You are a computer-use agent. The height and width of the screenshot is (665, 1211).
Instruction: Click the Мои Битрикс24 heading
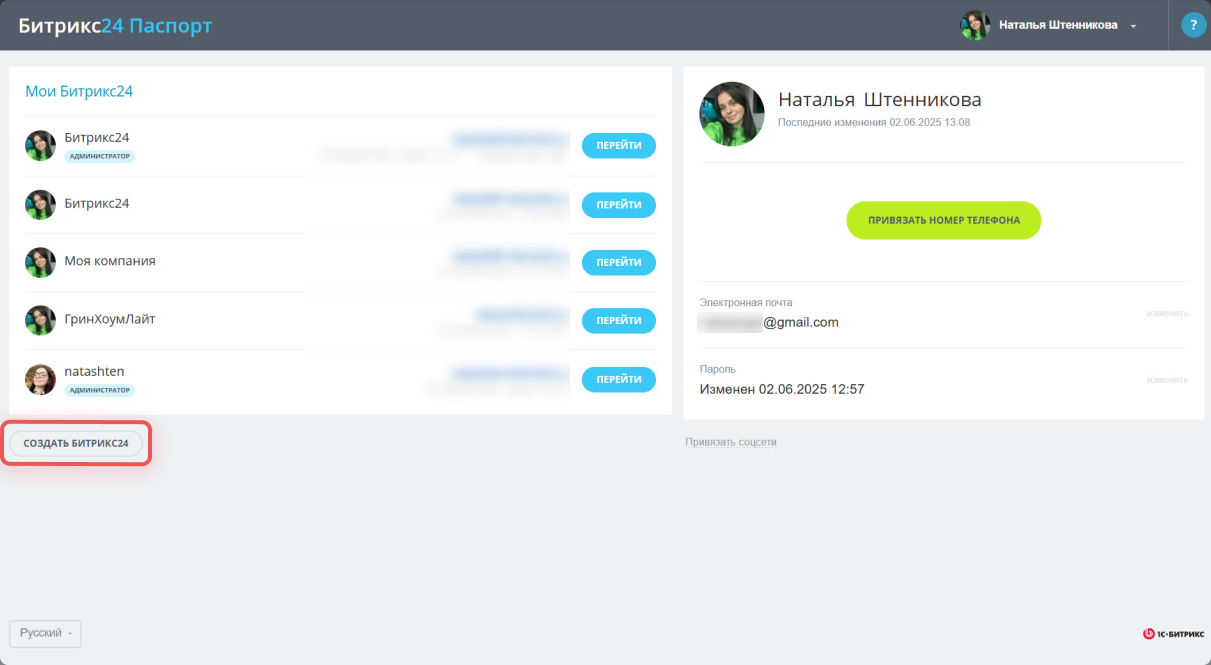(x=79, y=91)
